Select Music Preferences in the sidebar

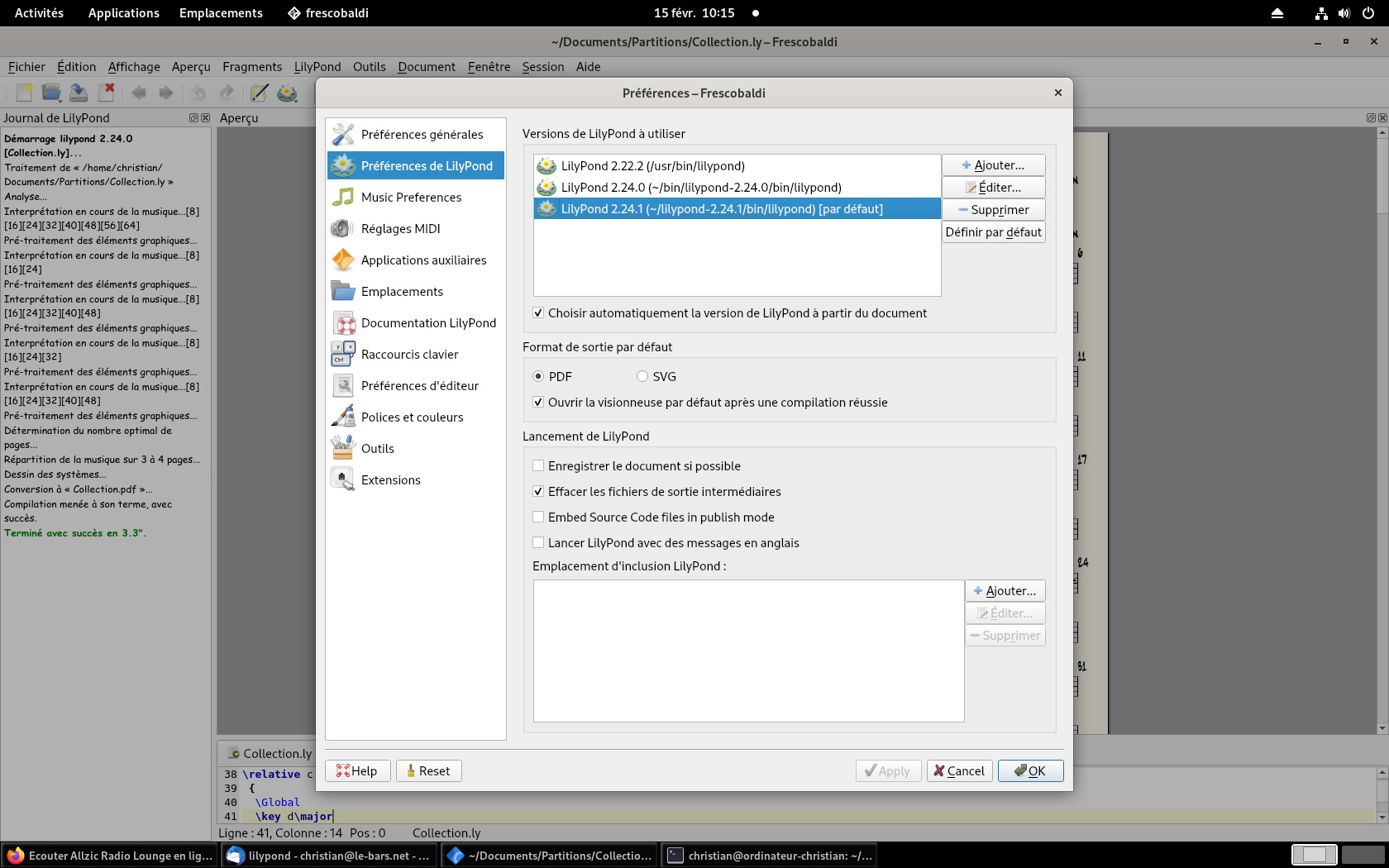pos(416,197)
